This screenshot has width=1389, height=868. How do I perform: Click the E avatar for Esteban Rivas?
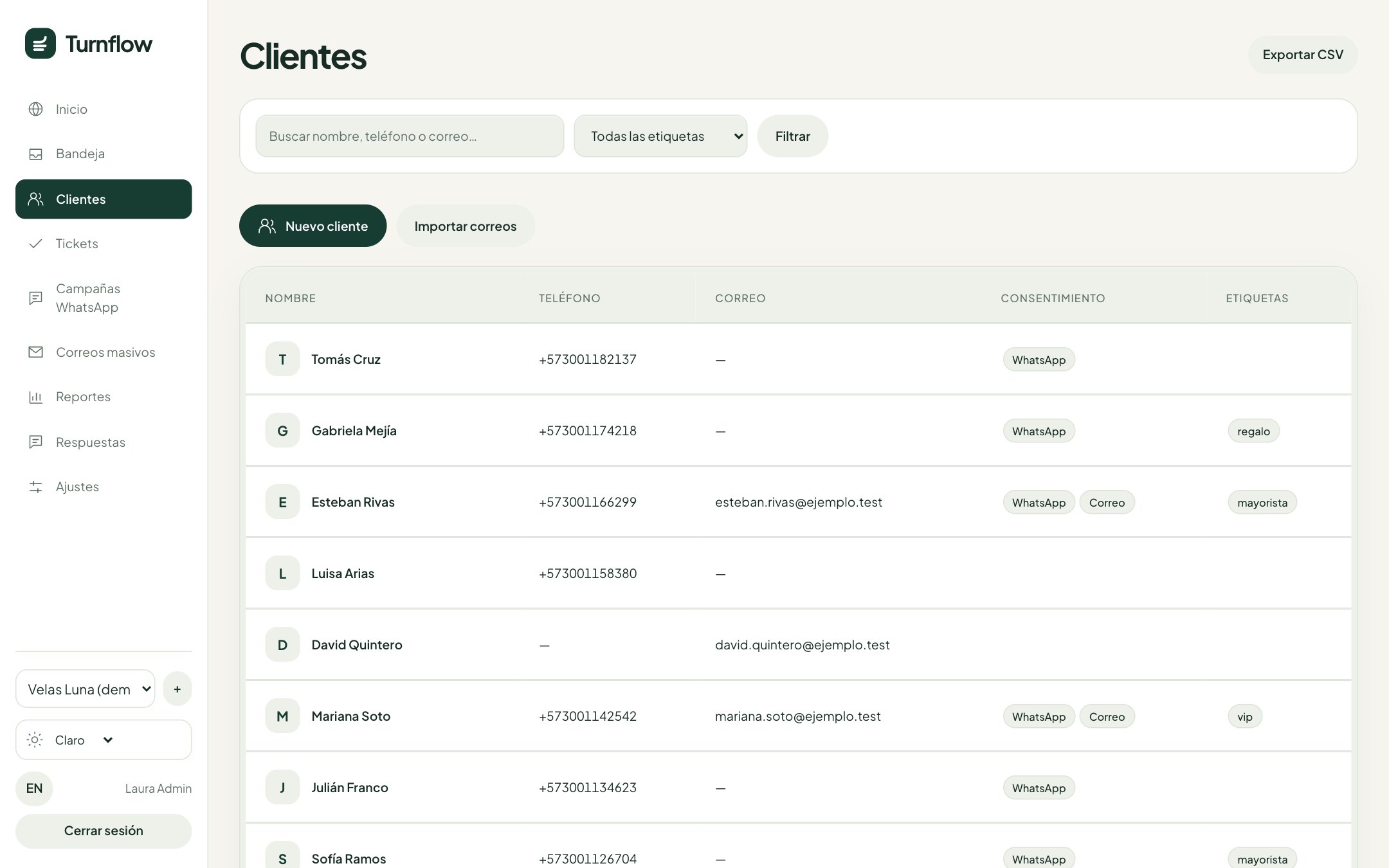(x=282, y=502)
